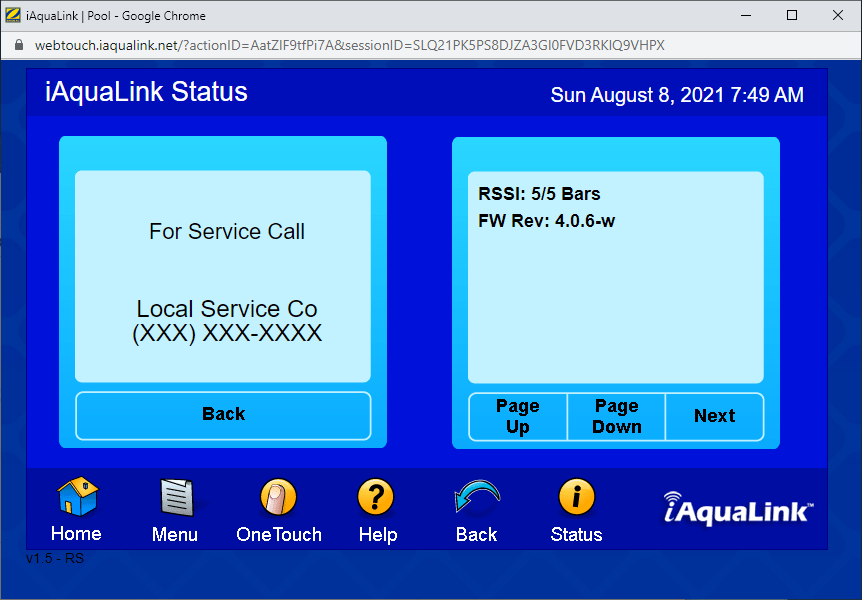The image size is (862, 600).
Task: Maximize the Chrome window
Action: (x=792, y=15)
